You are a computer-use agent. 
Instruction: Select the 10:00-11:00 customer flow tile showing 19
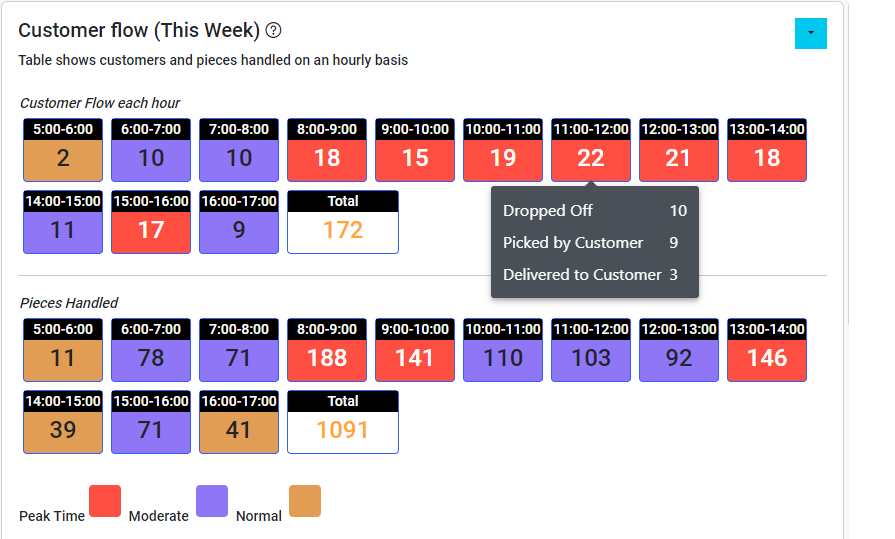(503, 151)
